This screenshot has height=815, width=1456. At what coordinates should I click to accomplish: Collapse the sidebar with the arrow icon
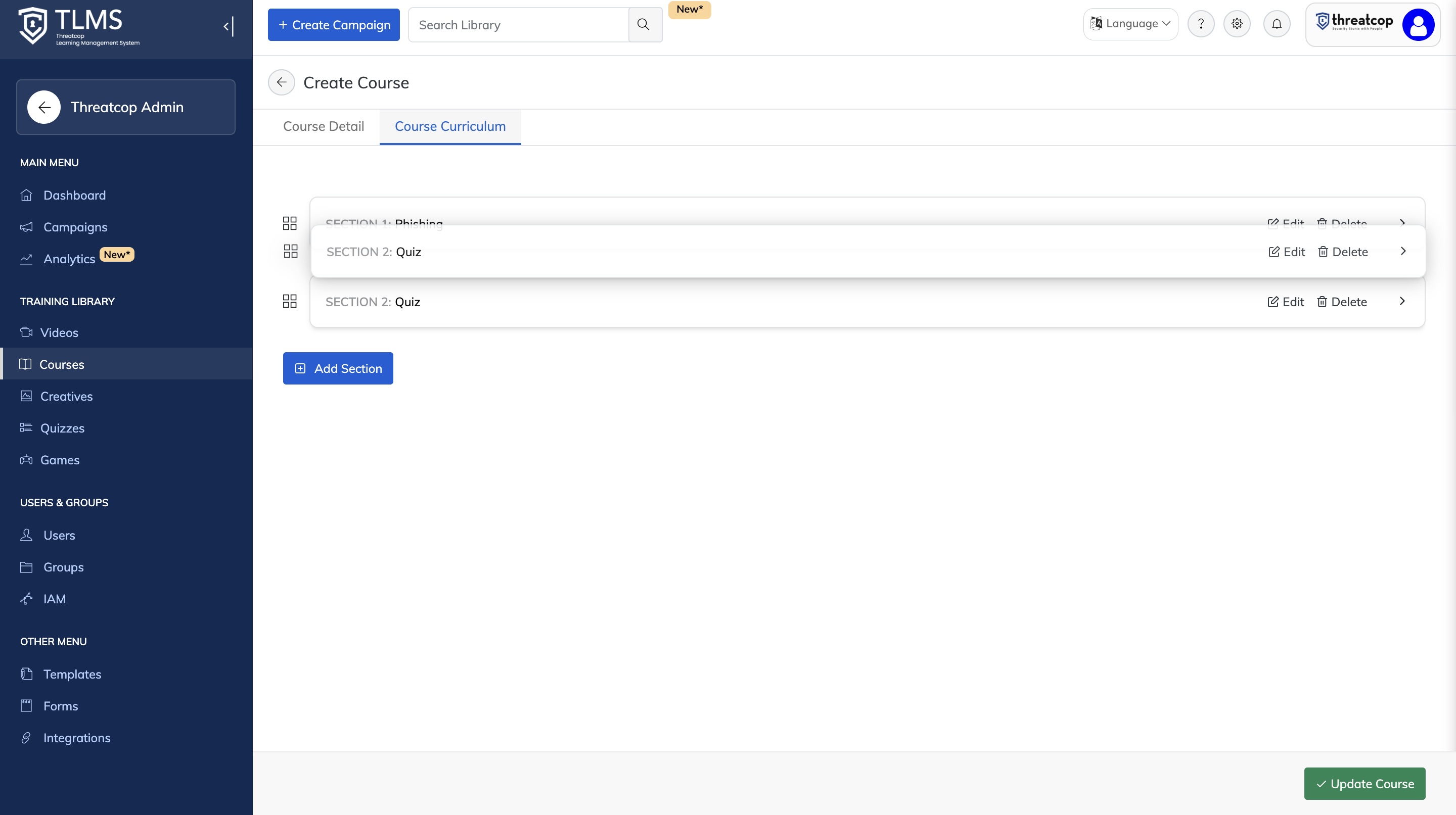tap(228, 26)
